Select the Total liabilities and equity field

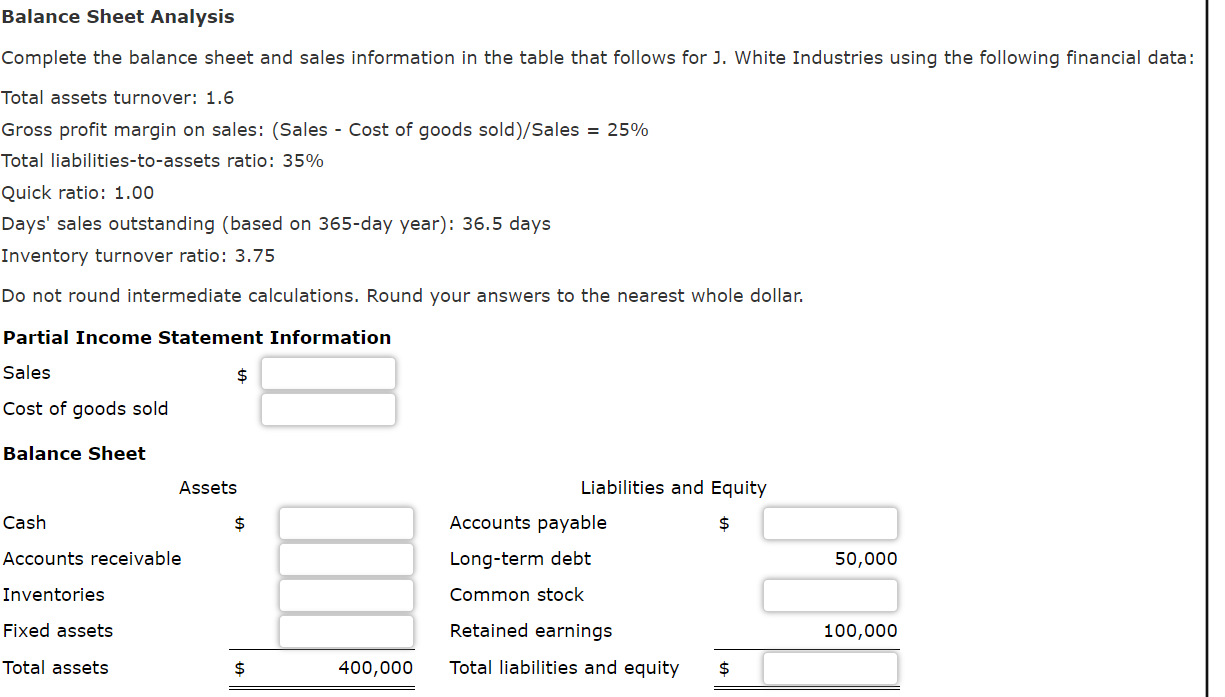click(x=830, y=668)
